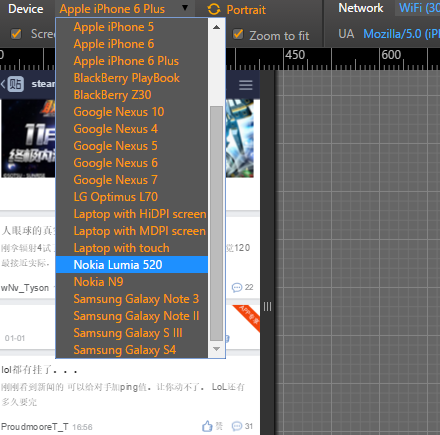Select Samsung Galaxy S III
Screen dimensions: 440x435
pos(132,333)
